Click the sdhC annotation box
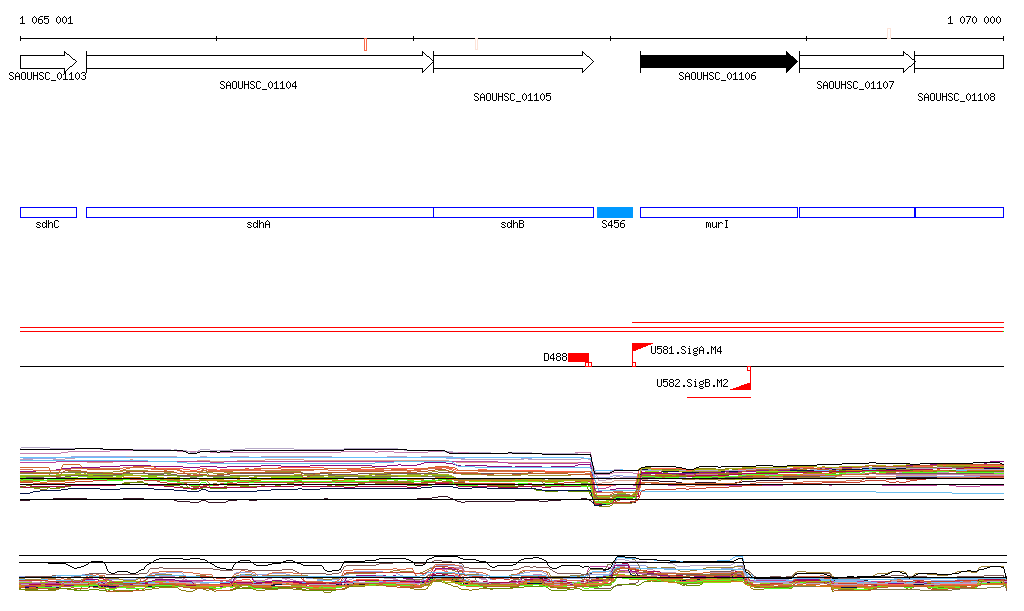This screenshot has width=1024, height=611. [x=48, y=212]
